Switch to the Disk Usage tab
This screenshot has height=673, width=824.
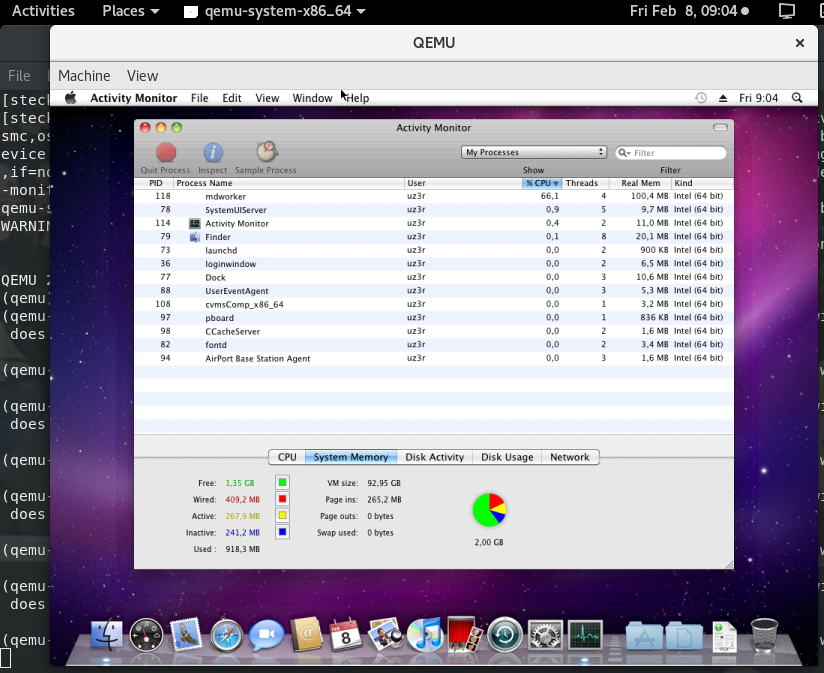[507, 457]
